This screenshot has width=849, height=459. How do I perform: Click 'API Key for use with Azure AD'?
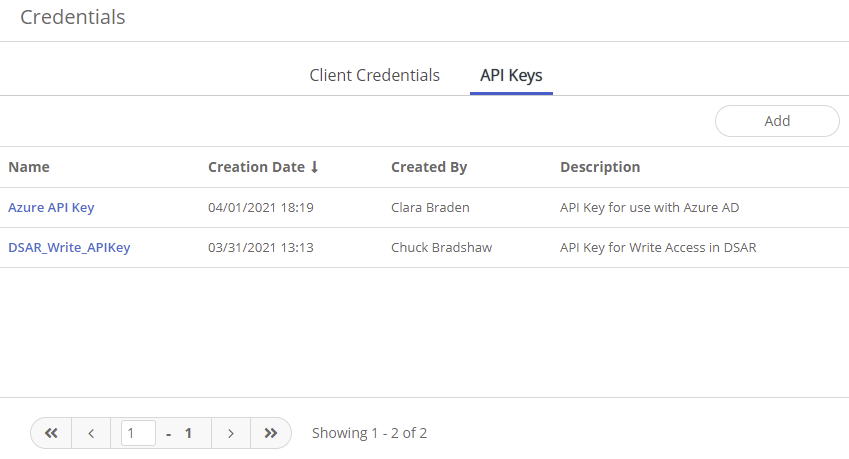[x=649, y=207]
